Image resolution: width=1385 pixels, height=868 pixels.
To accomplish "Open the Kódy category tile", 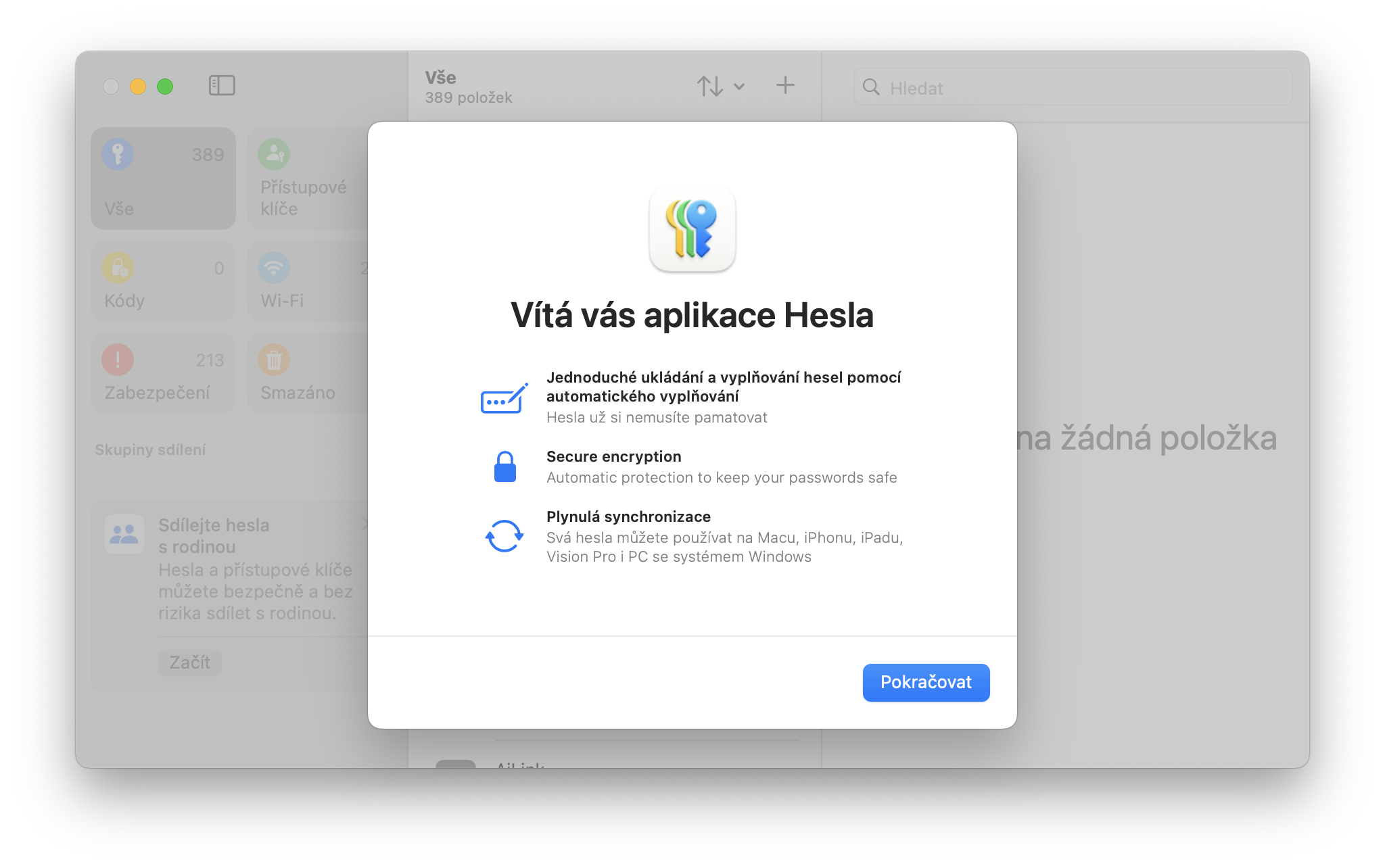I will coord(163,282).
